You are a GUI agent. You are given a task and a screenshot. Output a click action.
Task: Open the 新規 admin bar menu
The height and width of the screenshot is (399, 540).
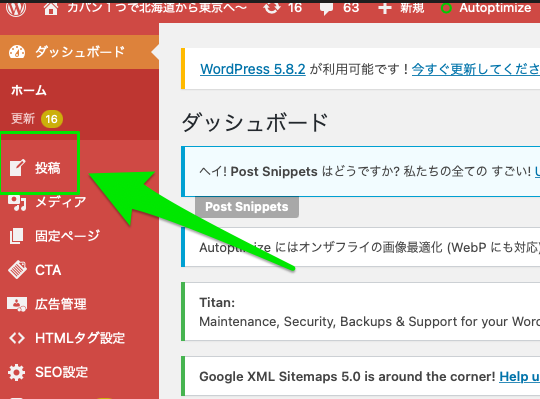412,8
